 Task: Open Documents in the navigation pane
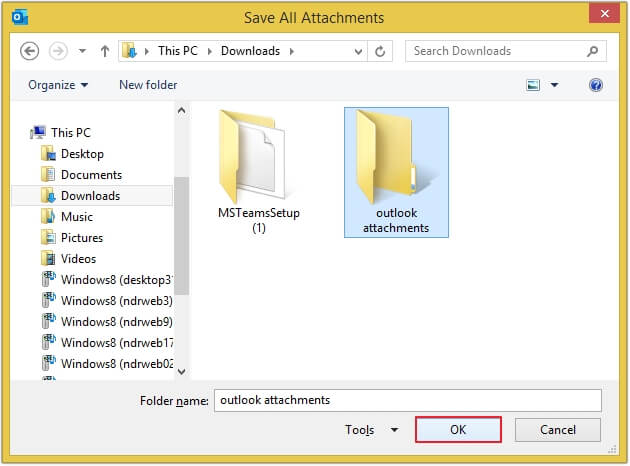(x=82, y=175)
